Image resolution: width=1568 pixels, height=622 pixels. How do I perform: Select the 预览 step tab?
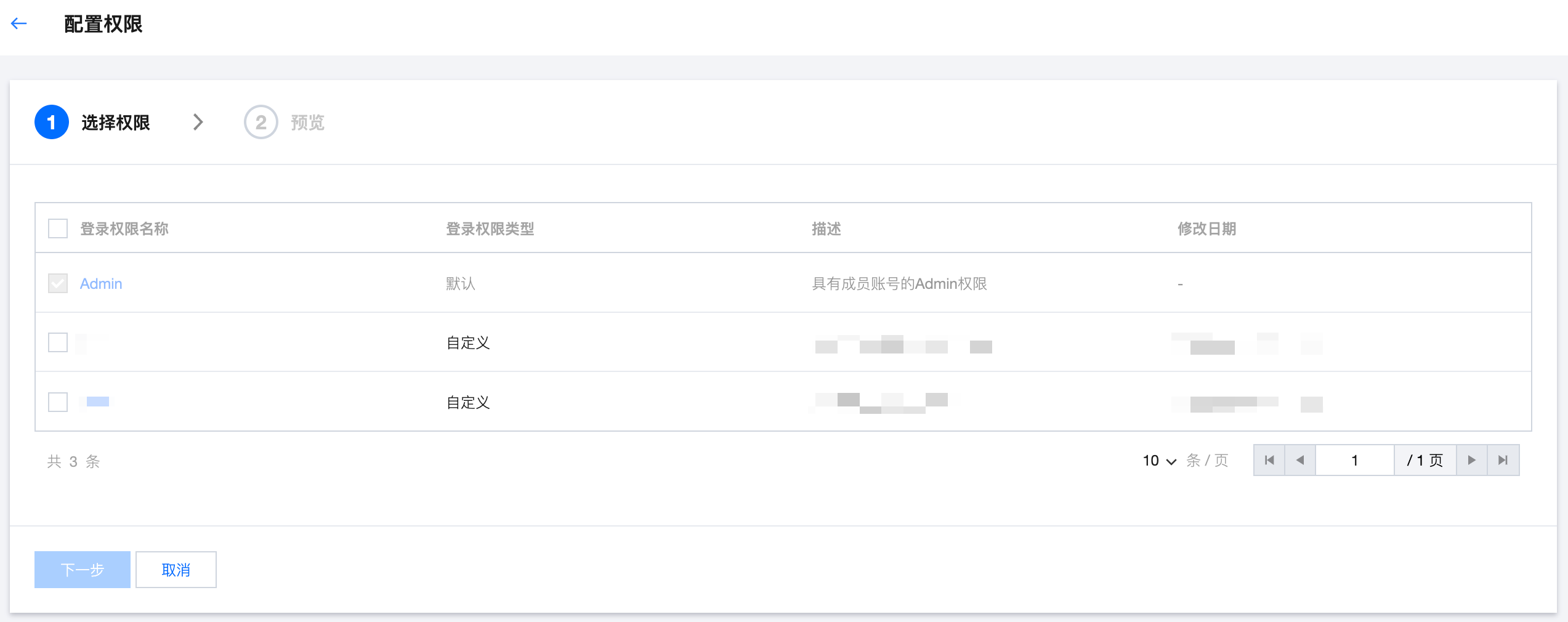[x=307, y=123]
